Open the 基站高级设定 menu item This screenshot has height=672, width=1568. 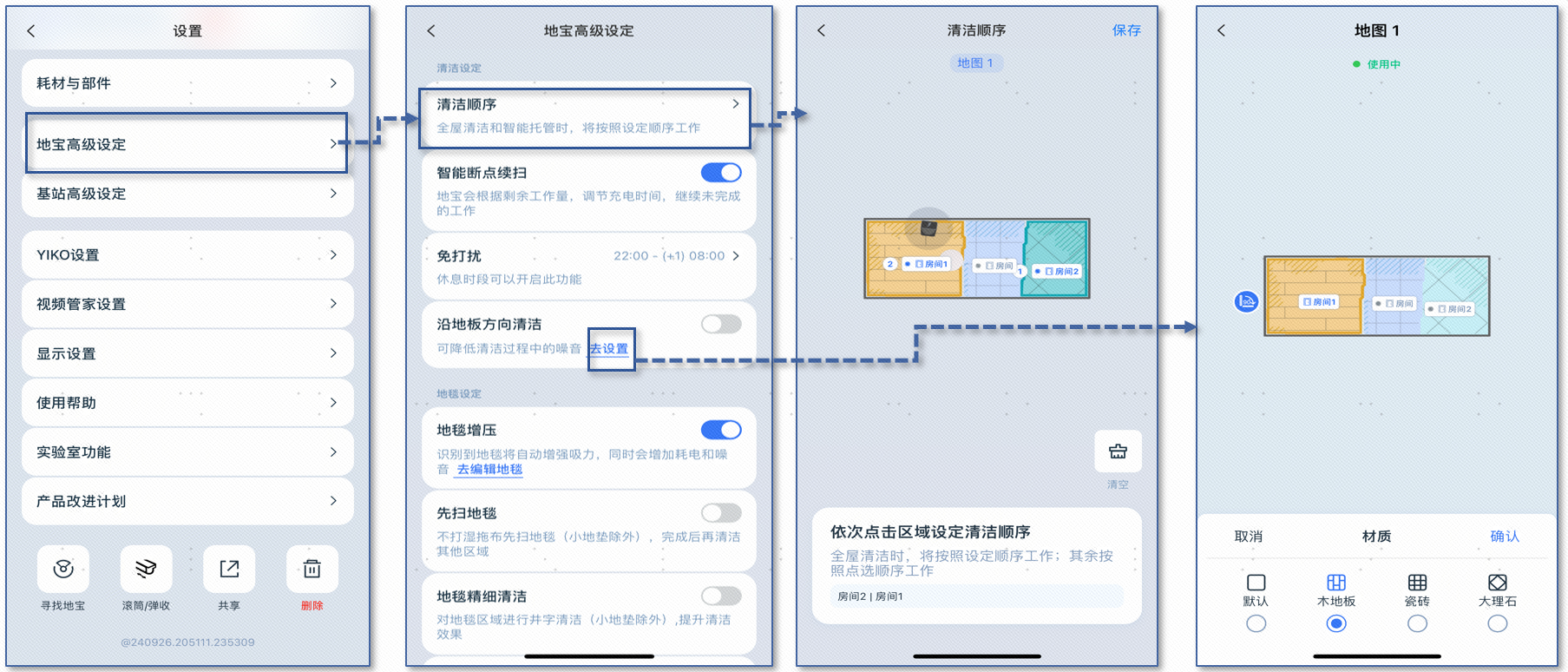187,194
